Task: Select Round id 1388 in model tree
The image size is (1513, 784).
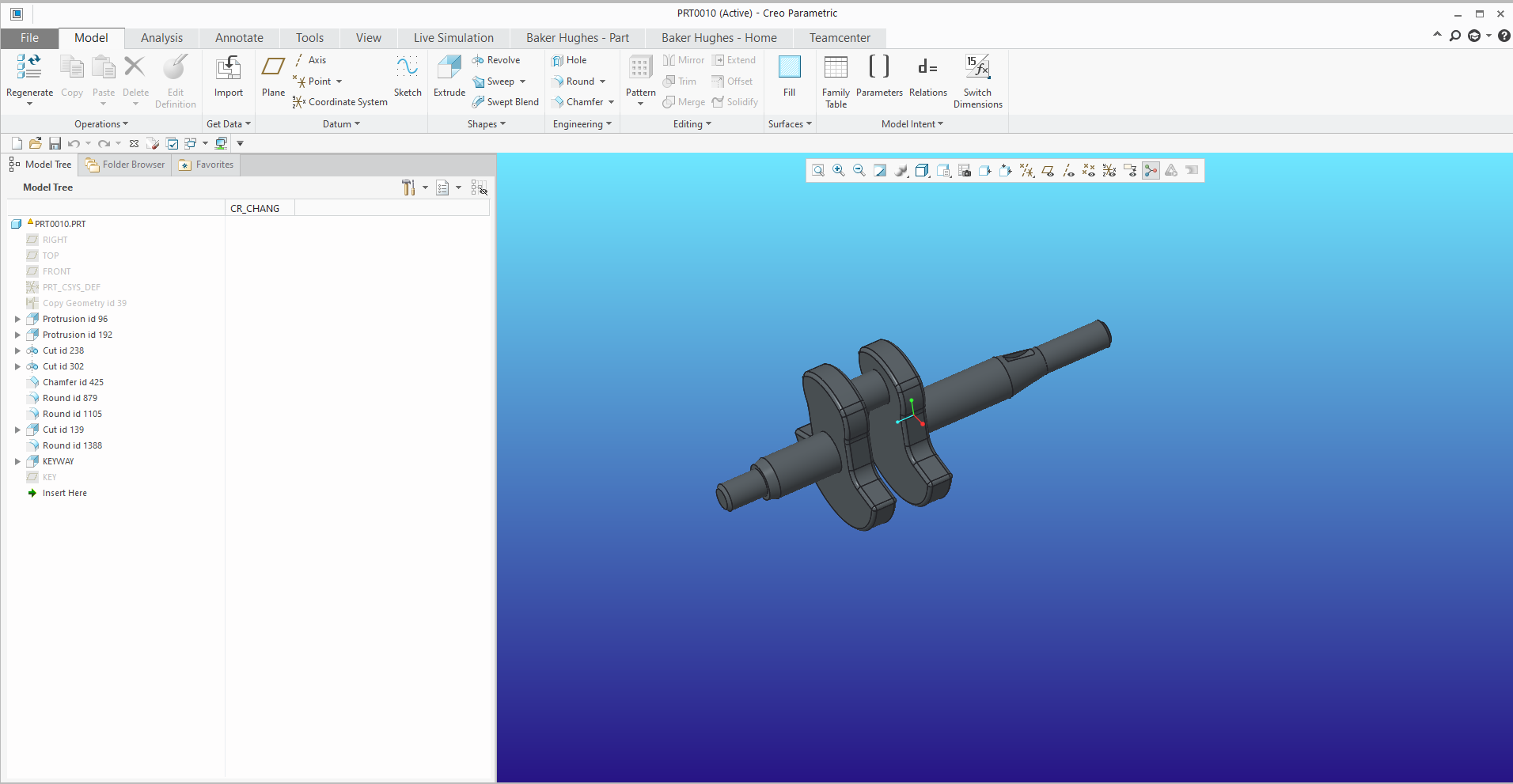Action: [x=71, y=445]
